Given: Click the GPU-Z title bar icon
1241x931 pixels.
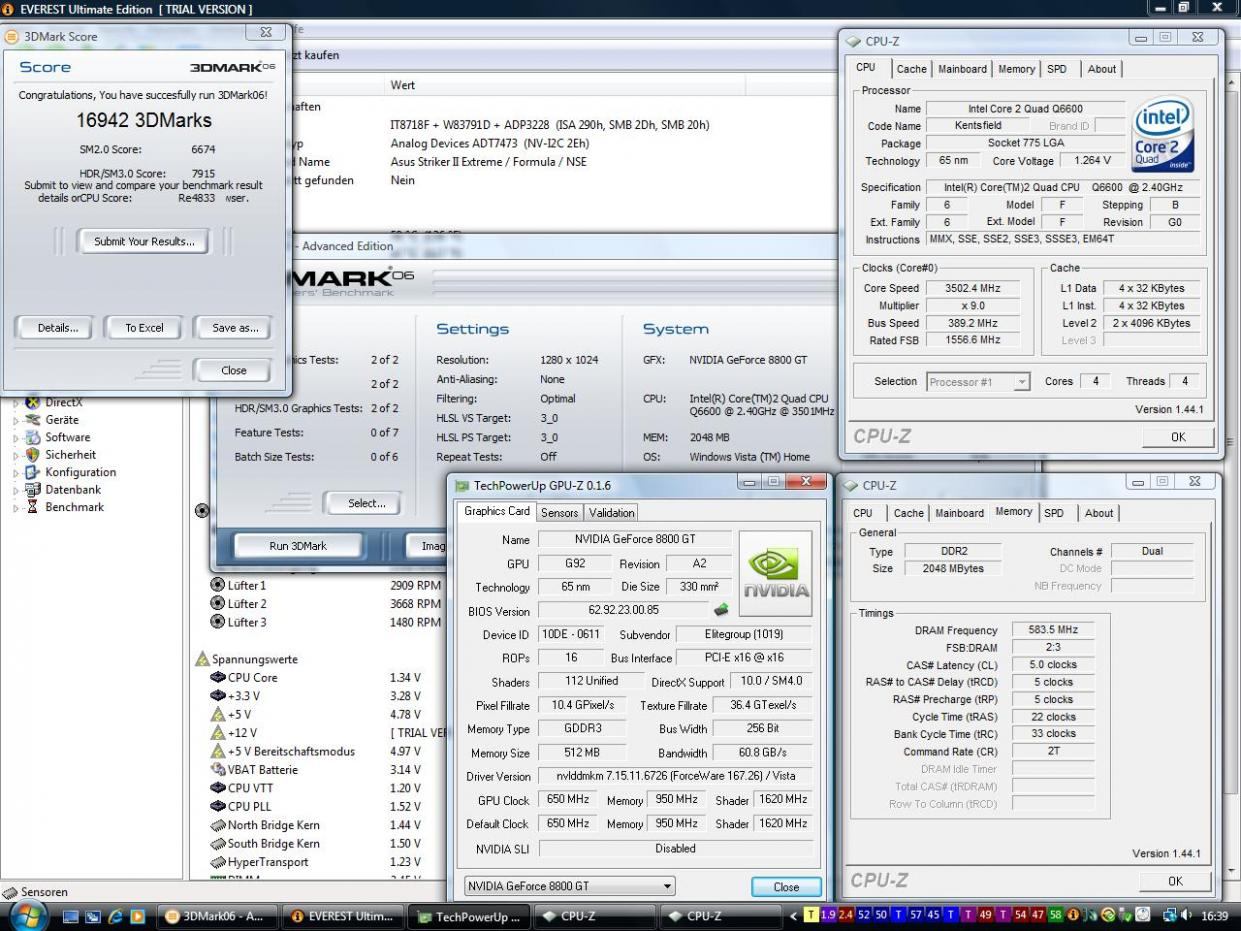Looking at the screenshot, I should coord(462,485).
